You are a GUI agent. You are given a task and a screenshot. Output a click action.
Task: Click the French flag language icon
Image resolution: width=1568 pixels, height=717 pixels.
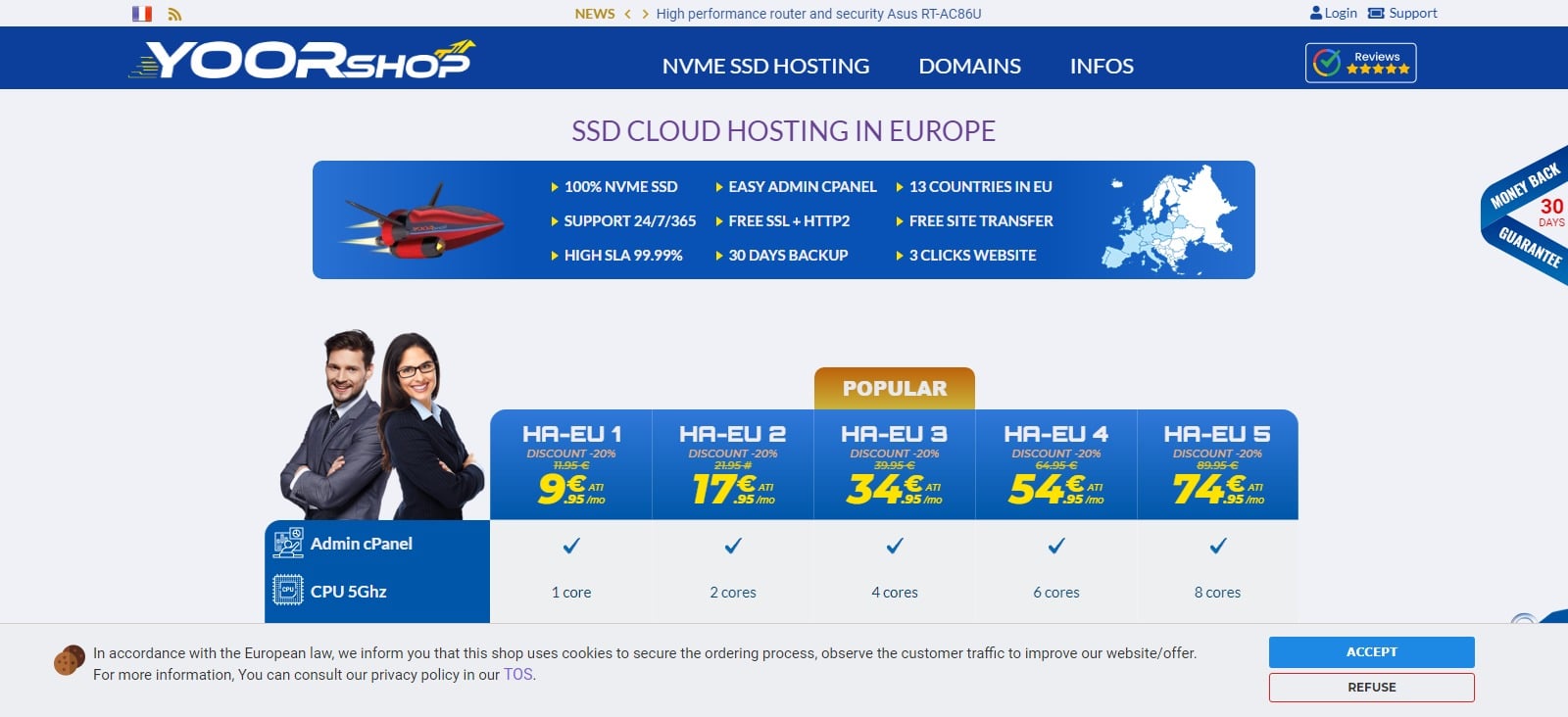point(142,14)
